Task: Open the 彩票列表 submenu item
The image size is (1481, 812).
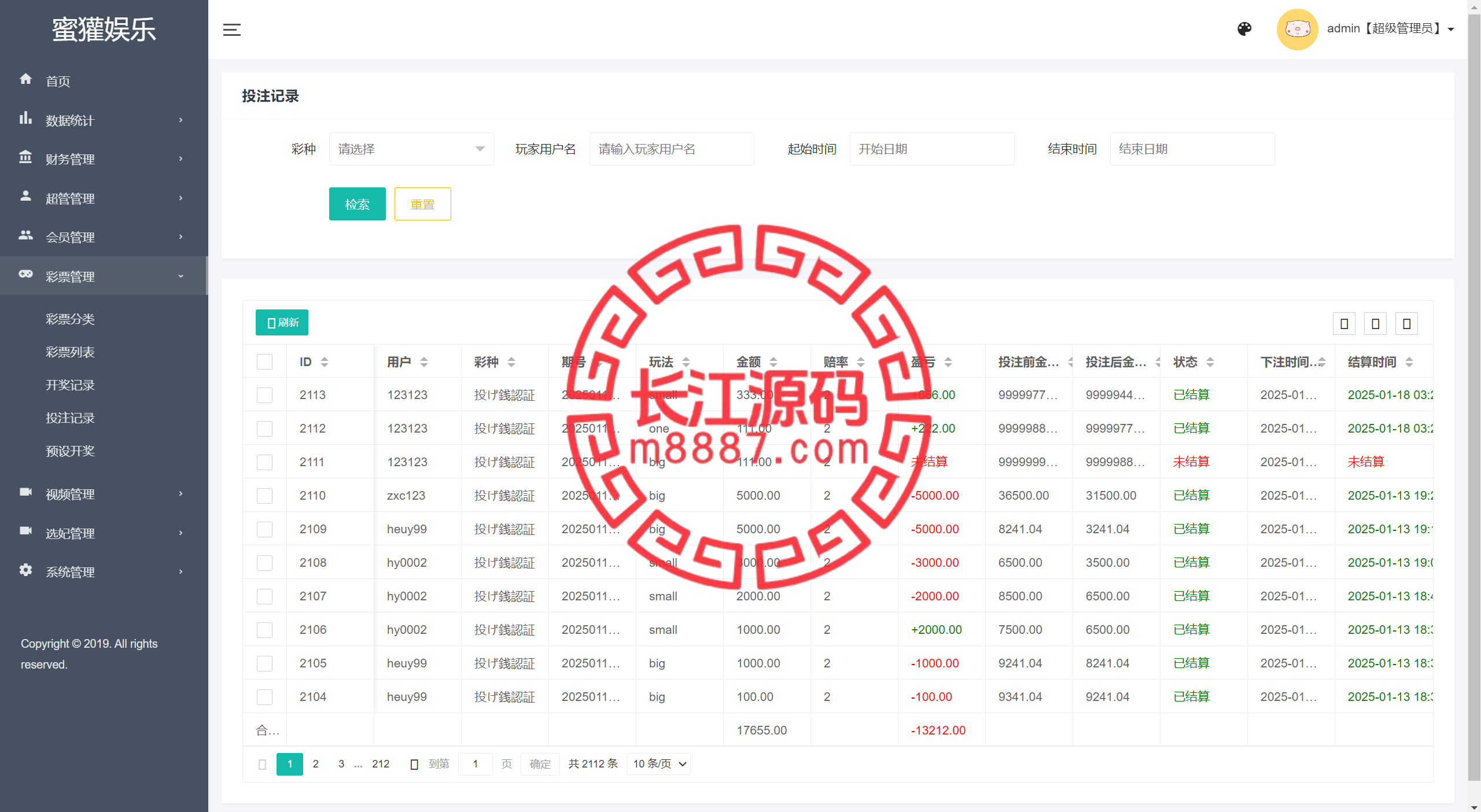Action: coord(70,352)
